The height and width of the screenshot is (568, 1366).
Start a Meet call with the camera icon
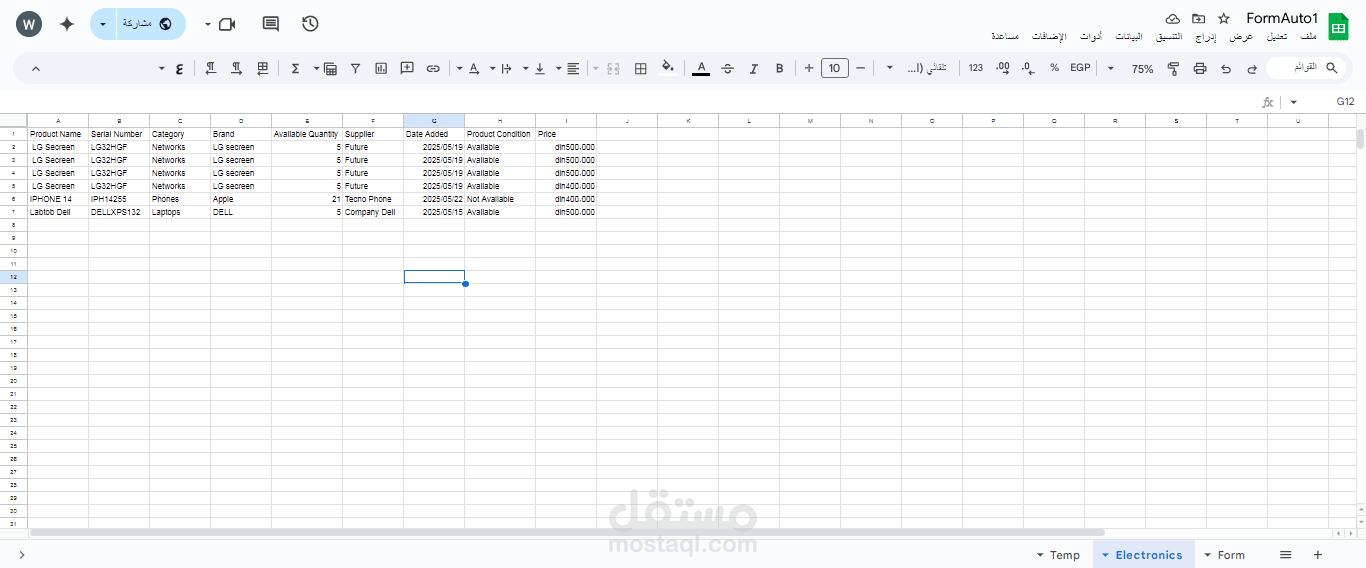click(227, 24)
